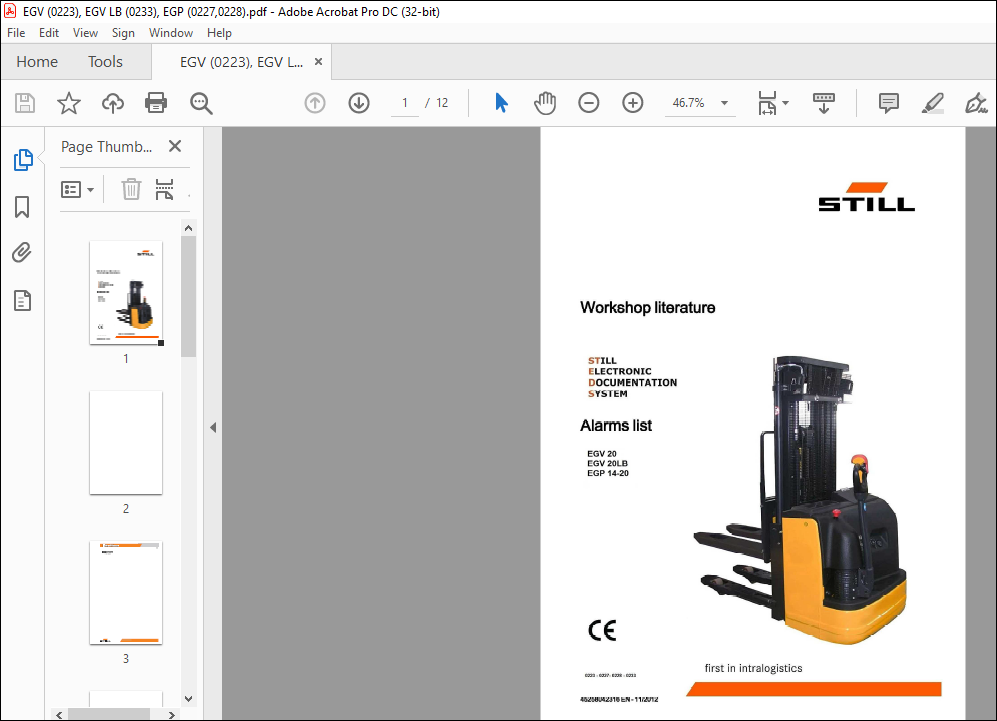Click the 'Workshop literature' heading
Viewport: 997px width, 721px height.
tap(647, 308)
